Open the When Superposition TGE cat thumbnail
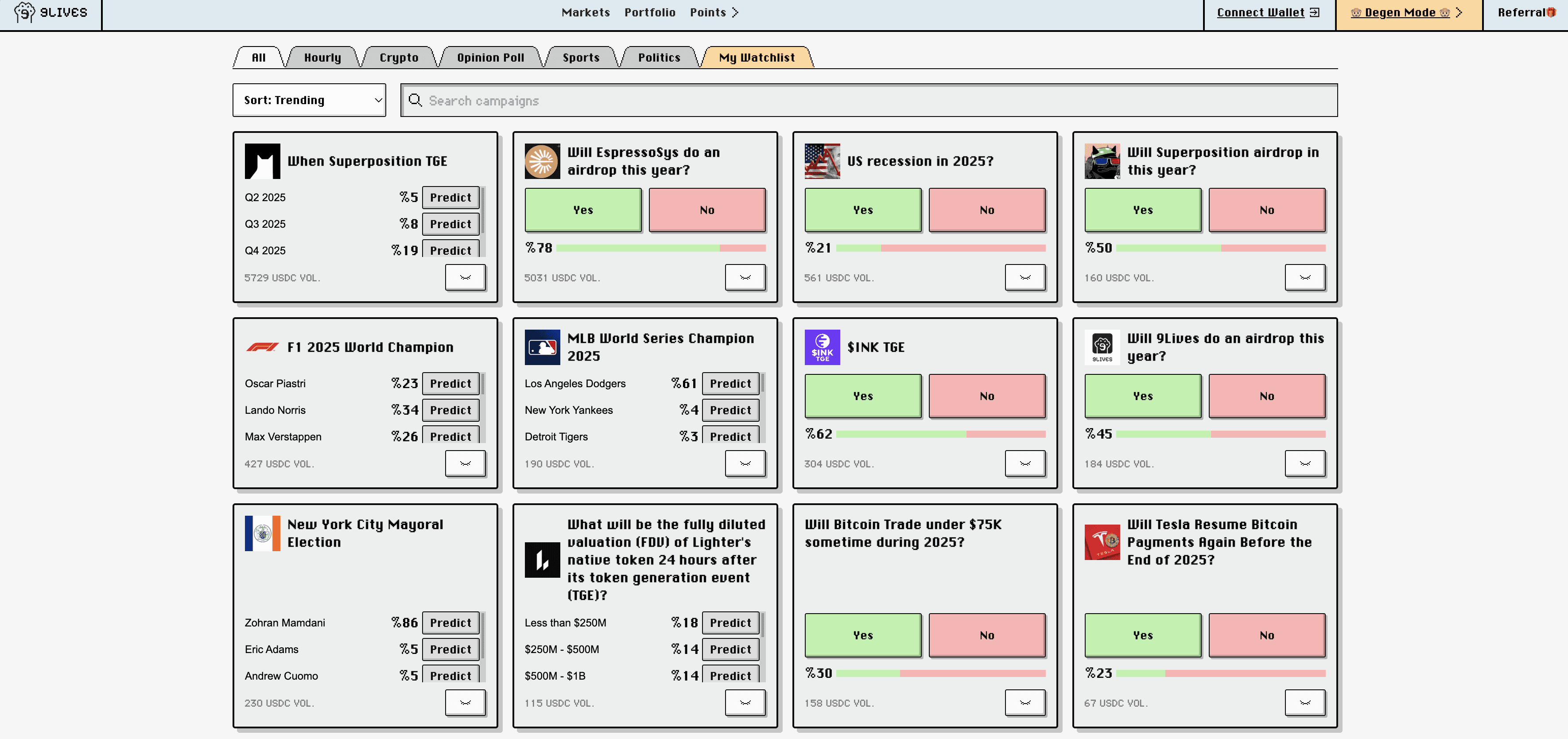1568x739 pixels. pyautogui.click(x=262, y=161)
